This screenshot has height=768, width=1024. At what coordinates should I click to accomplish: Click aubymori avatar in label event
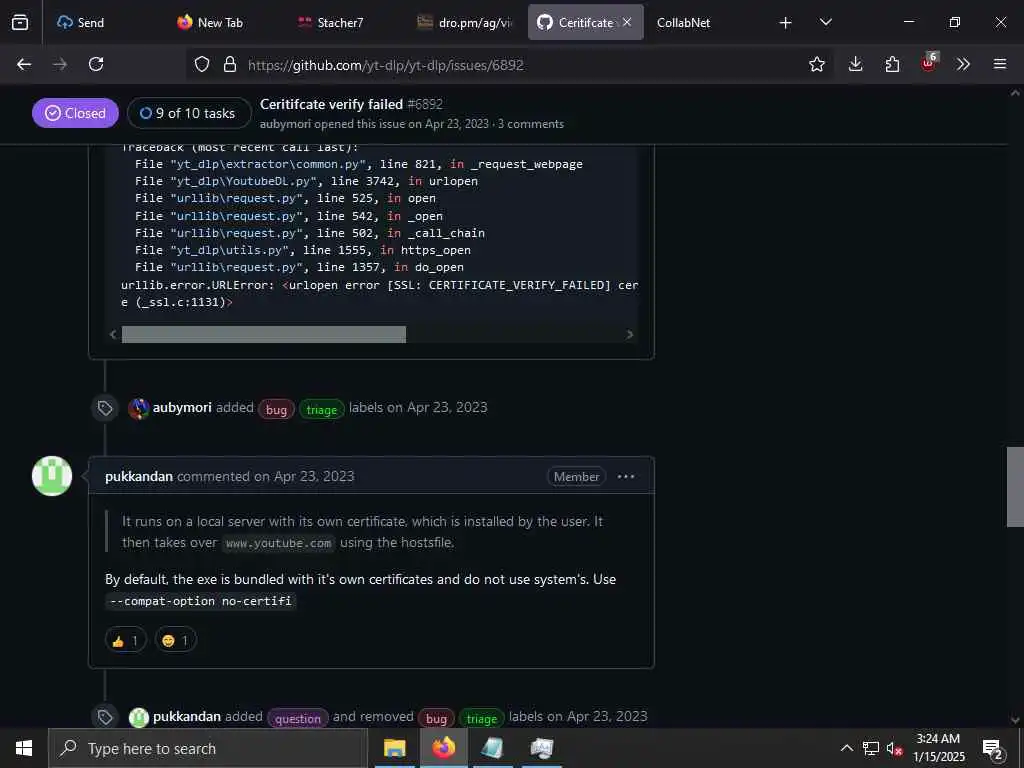[138, 408]
